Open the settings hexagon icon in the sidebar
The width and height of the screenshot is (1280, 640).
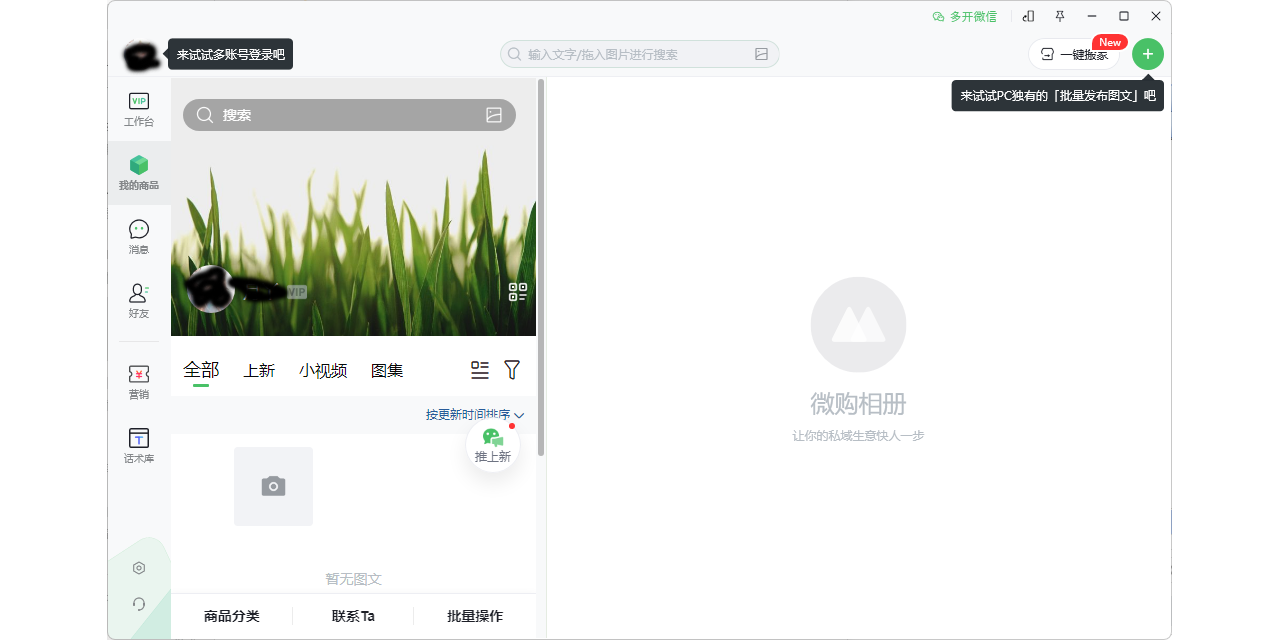click(139, 568)
